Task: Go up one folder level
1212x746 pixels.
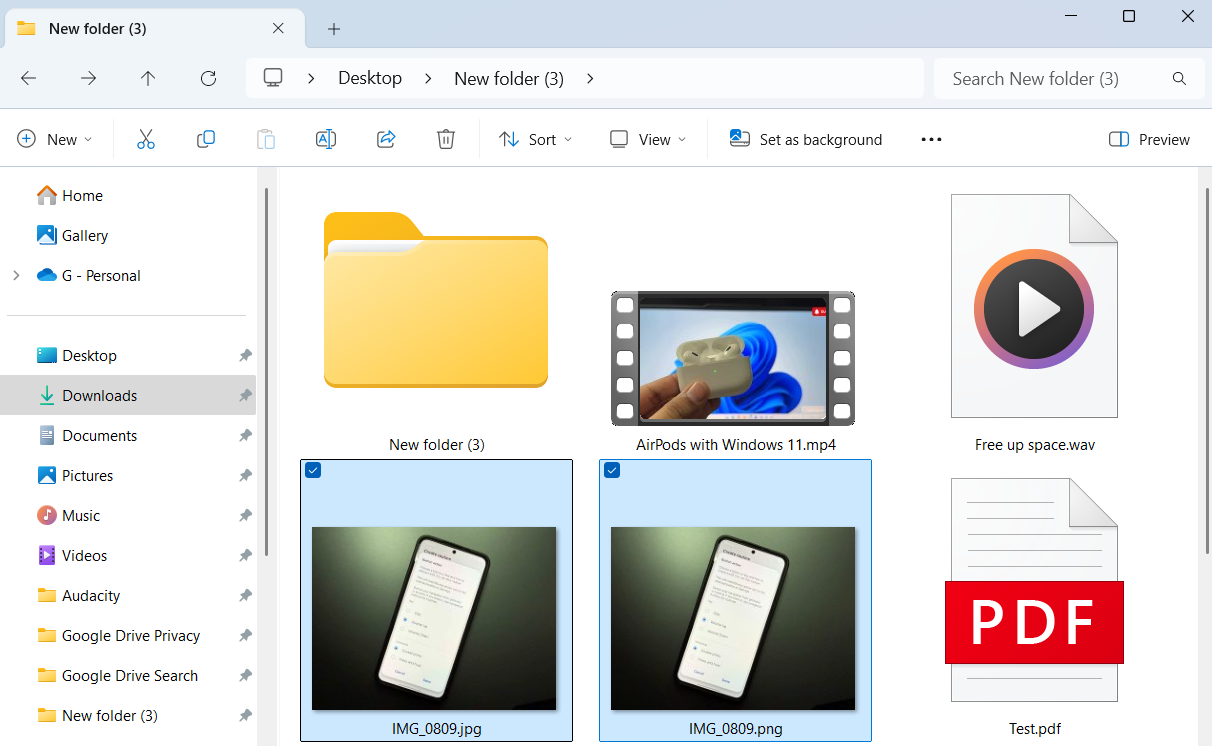Action: (x=148, y=78)
